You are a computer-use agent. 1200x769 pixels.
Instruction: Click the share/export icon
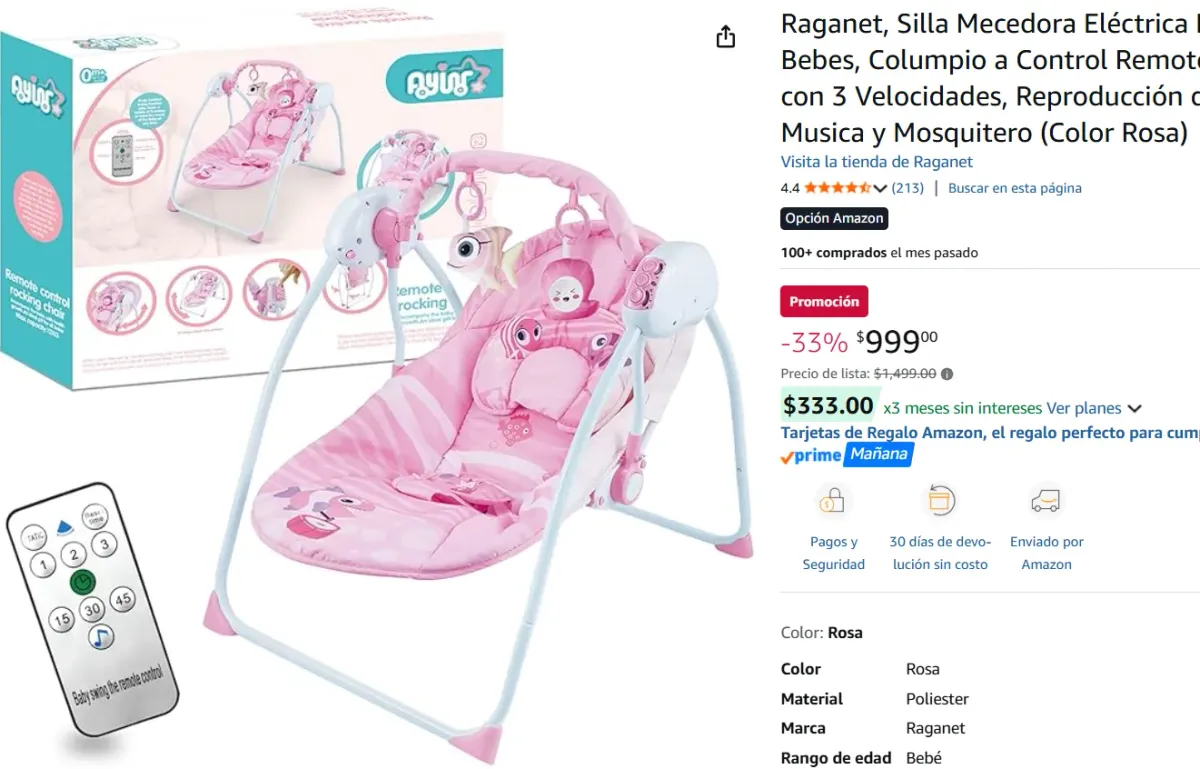(724, 36)
